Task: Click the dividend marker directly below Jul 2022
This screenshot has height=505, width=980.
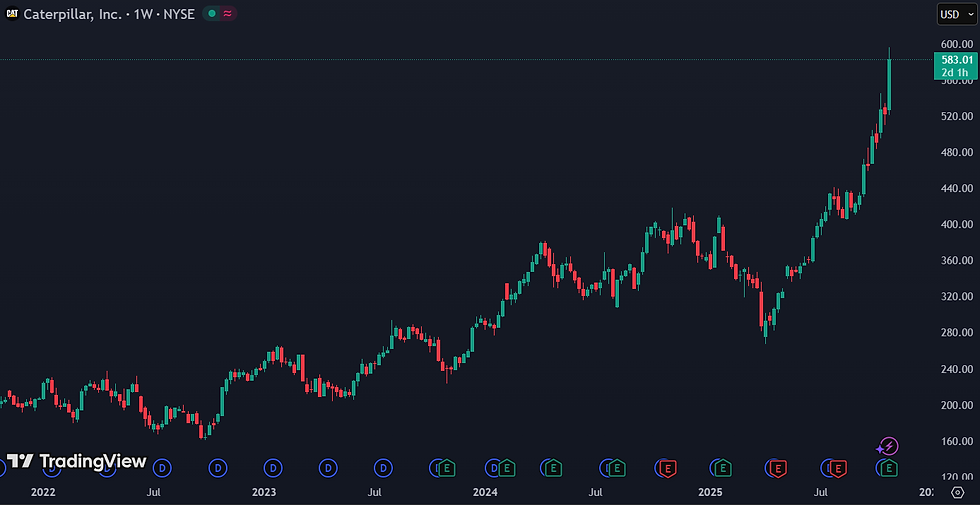Action: 162,466
